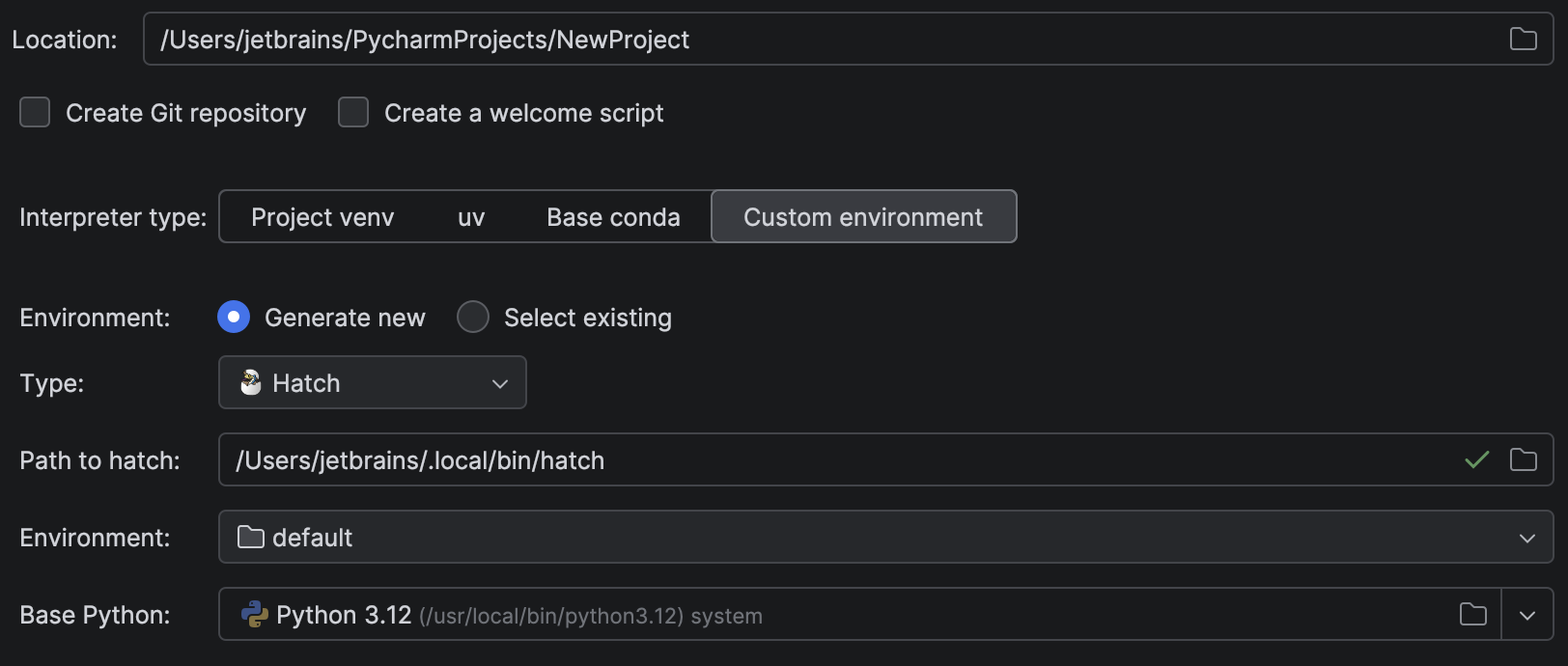Click the Python logo next to Python 3.12
The width and height of the screenshot is (1568, 666).
click(255, 614)
